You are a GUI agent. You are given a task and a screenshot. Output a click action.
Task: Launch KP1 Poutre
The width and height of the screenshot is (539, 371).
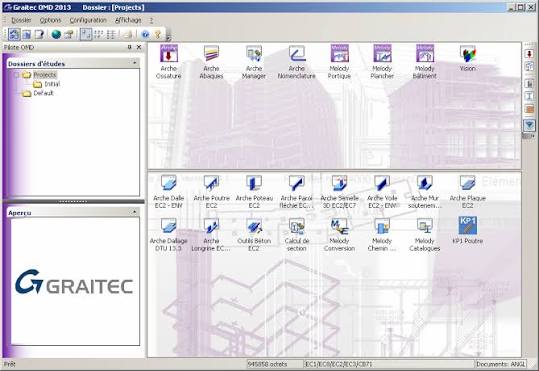click(468, 230)
